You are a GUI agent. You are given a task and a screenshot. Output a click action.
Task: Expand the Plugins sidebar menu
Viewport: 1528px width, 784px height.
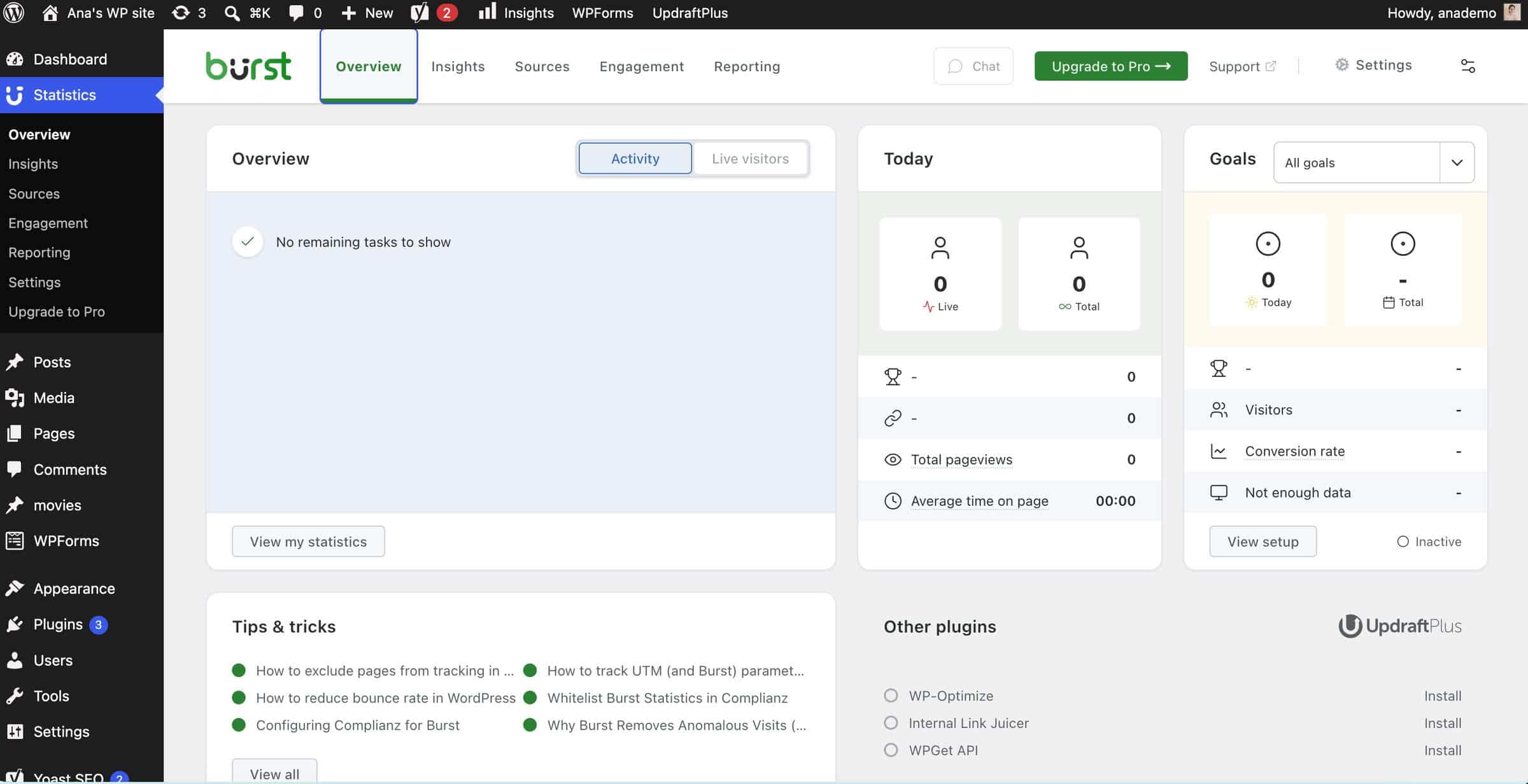81,624
